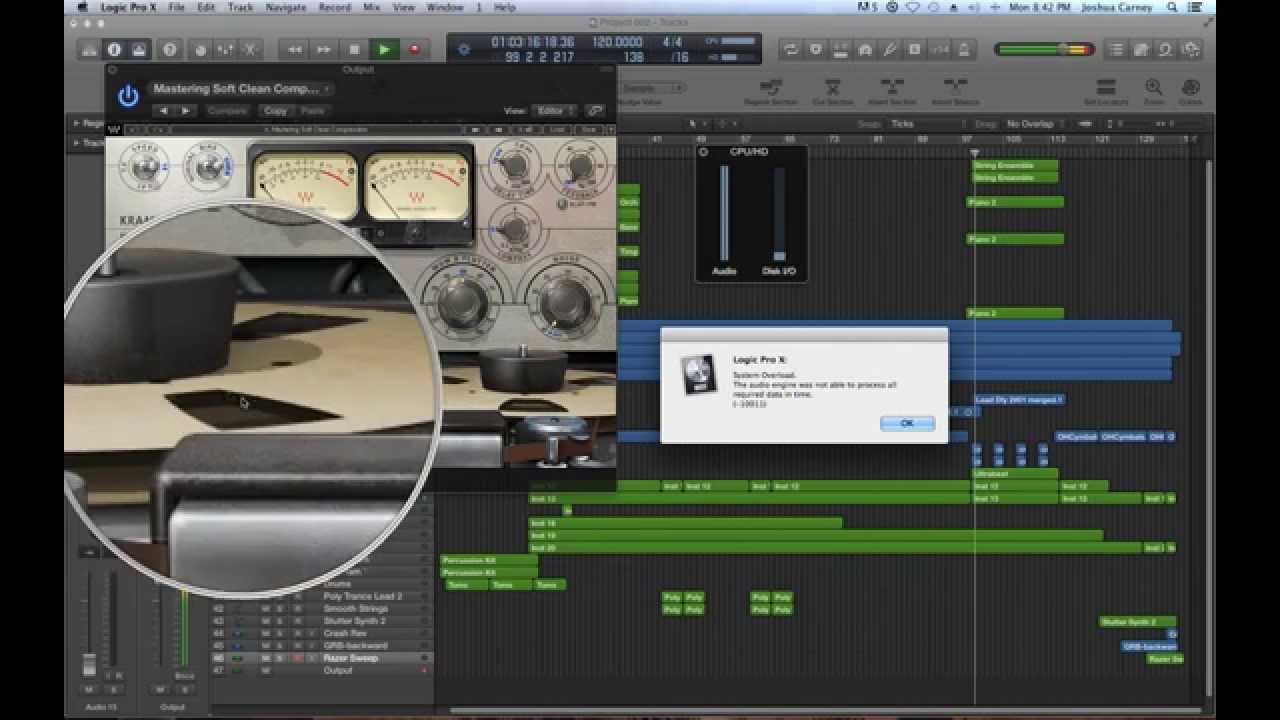1280x720 pixels.
Task: Open the View Editor dropdown
Action: pos(554,111)
